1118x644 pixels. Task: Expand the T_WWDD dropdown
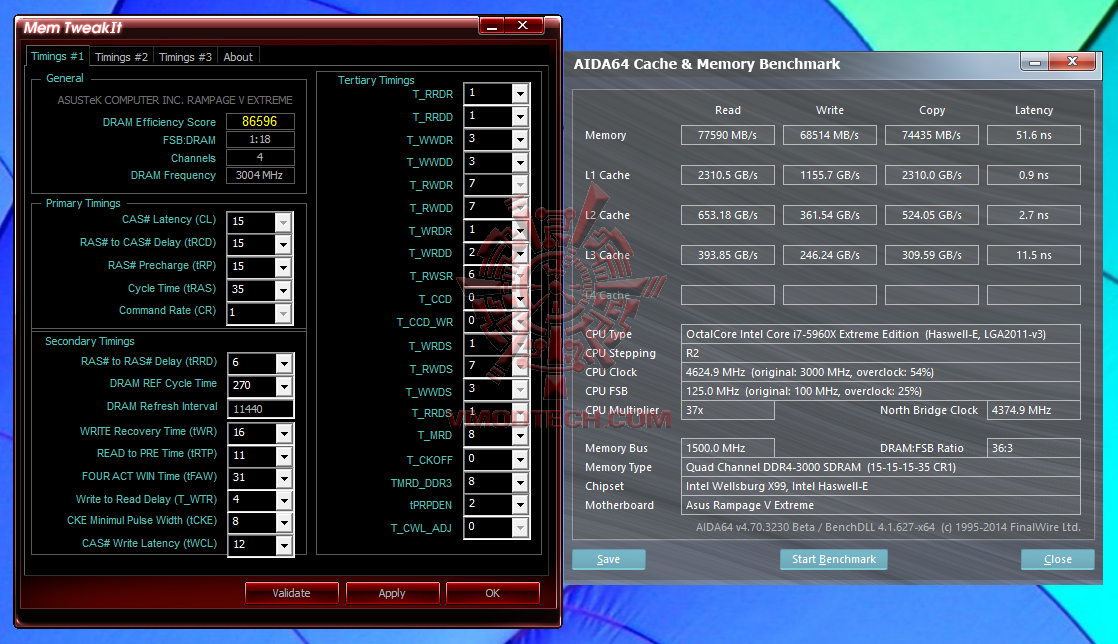520,162
